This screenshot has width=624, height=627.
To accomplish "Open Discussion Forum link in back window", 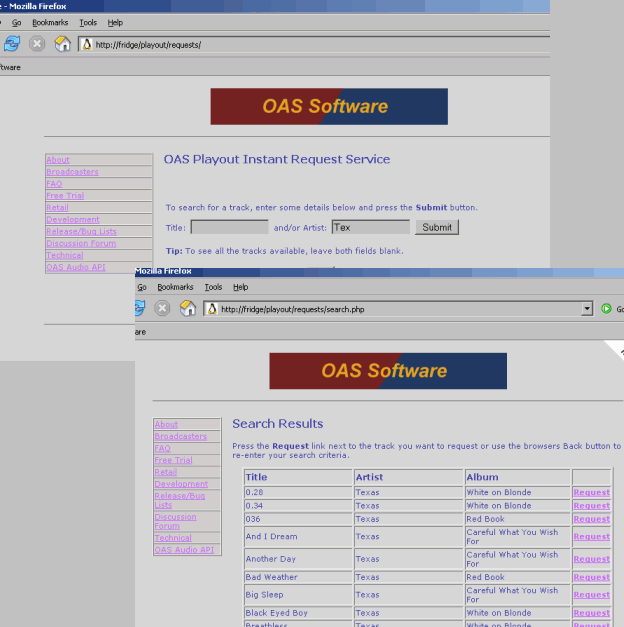I will point(81,243).
